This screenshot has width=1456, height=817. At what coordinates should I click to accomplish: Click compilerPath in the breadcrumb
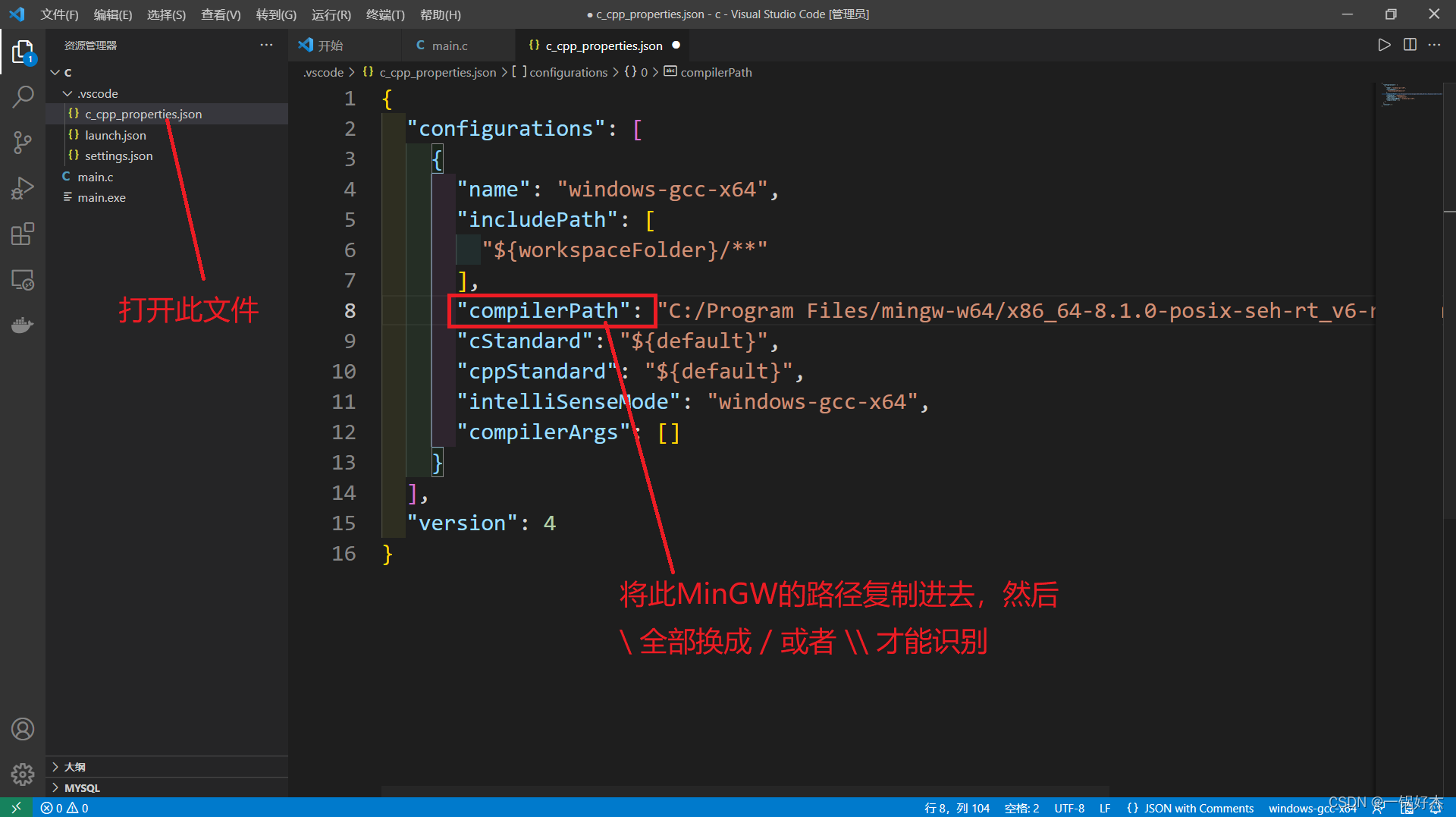(708, 72)
